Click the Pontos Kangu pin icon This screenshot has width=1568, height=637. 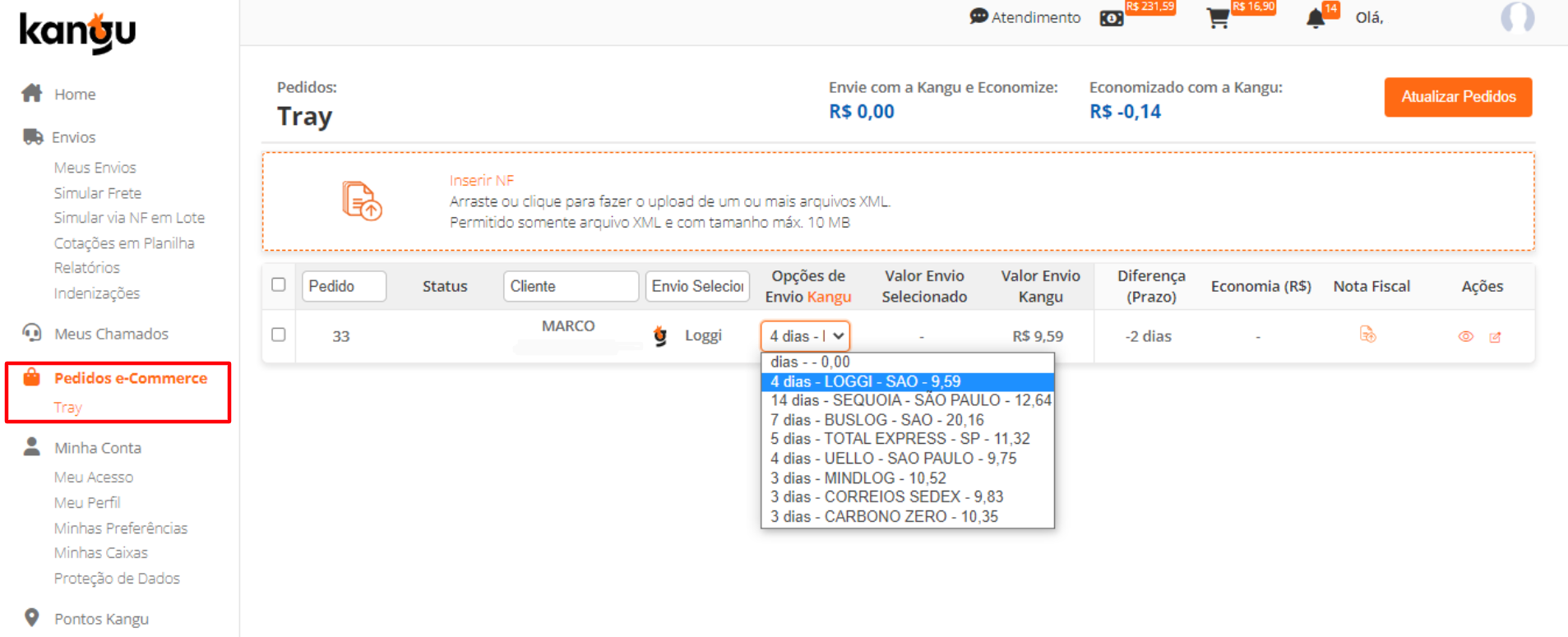[x=32, y=617]
